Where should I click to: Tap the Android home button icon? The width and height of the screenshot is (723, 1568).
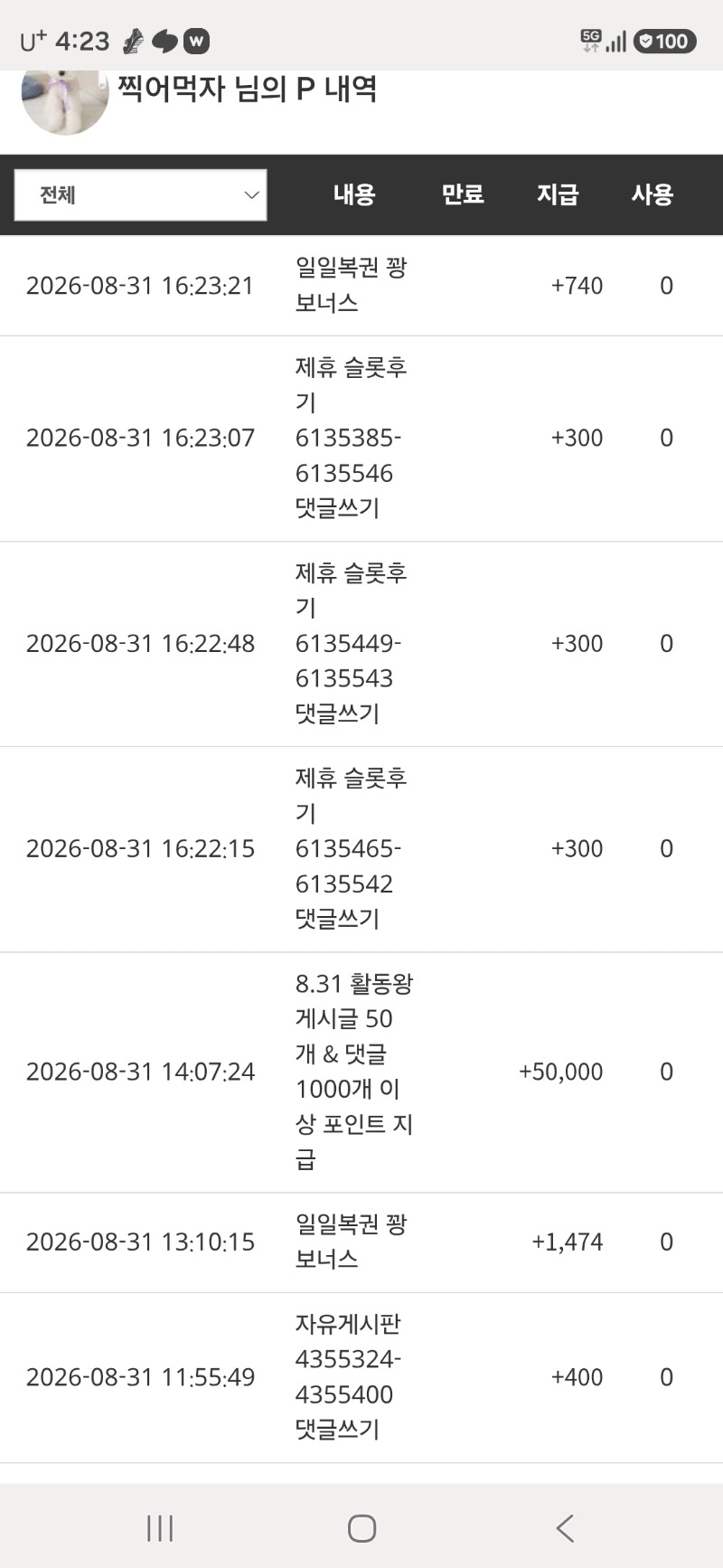[x=361, y=1528]
